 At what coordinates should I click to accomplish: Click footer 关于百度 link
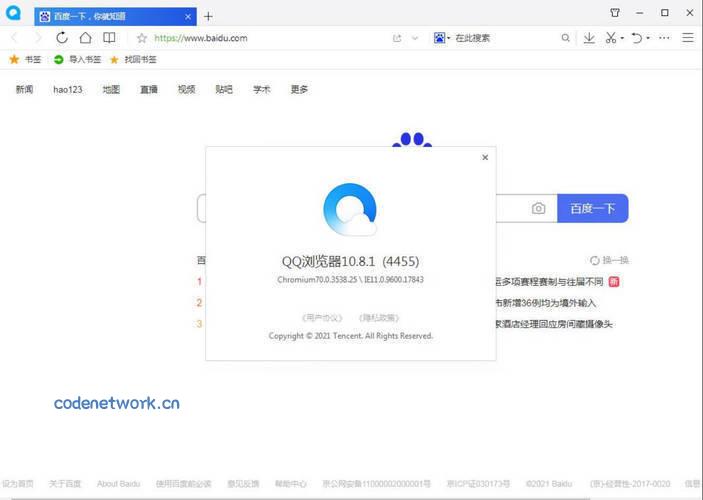click(x=65, y=484)
